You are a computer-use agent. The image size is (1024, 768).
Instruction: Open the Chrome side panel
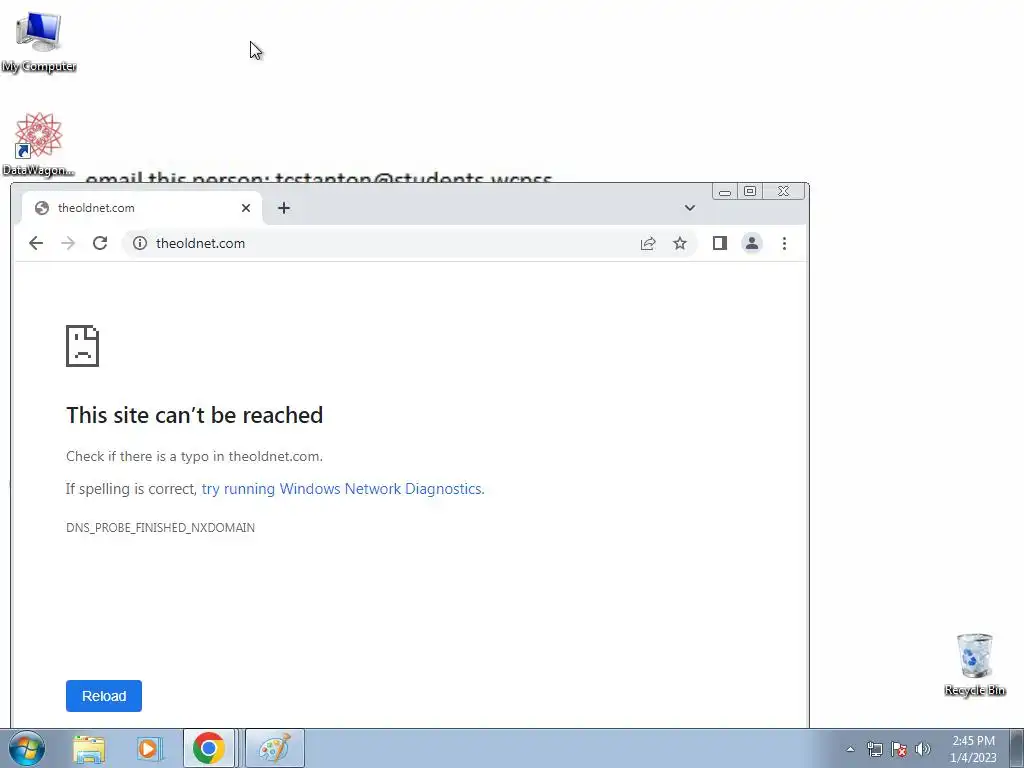click(720, 244)
